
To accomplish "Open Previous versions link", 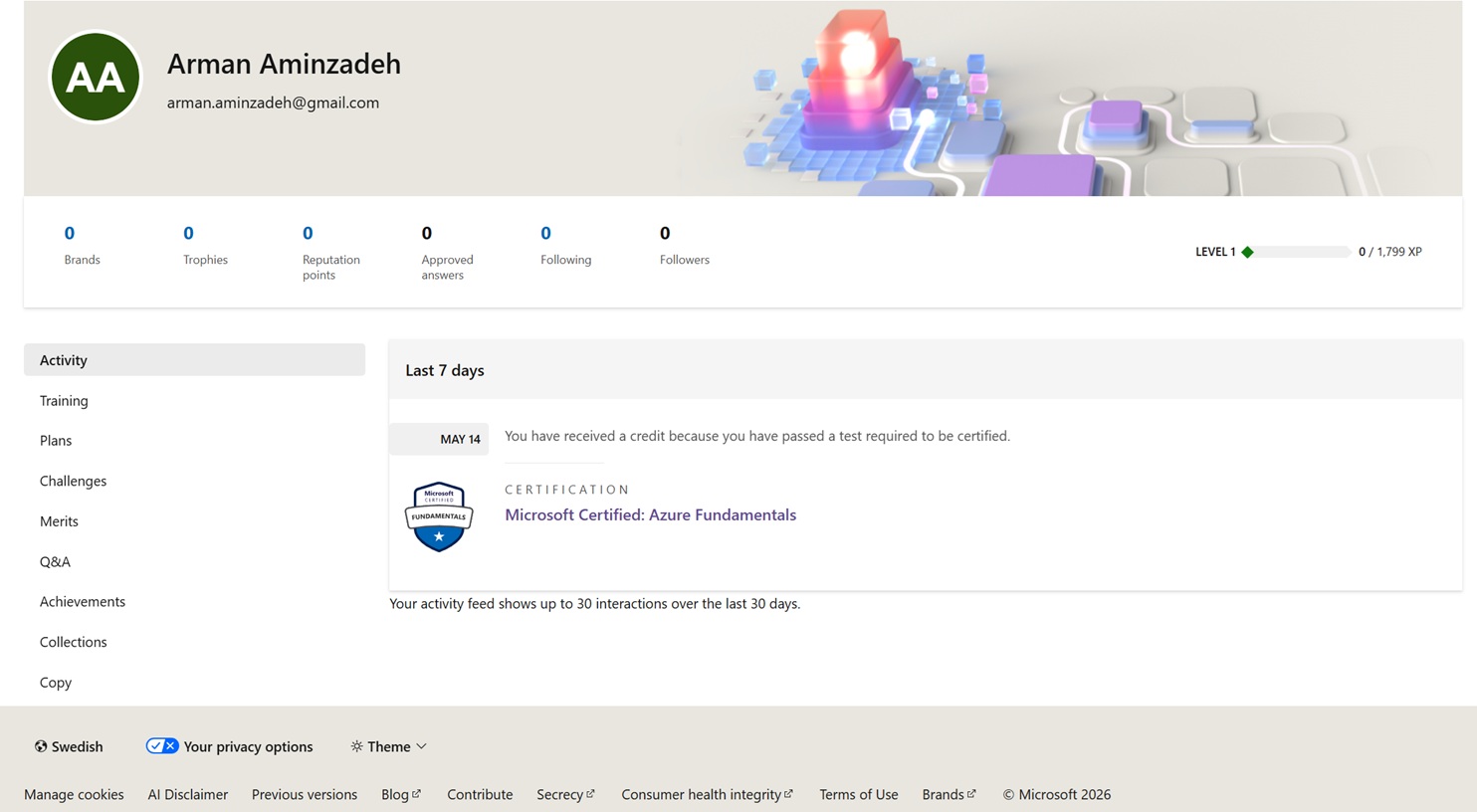I will [x=305, y=794].
